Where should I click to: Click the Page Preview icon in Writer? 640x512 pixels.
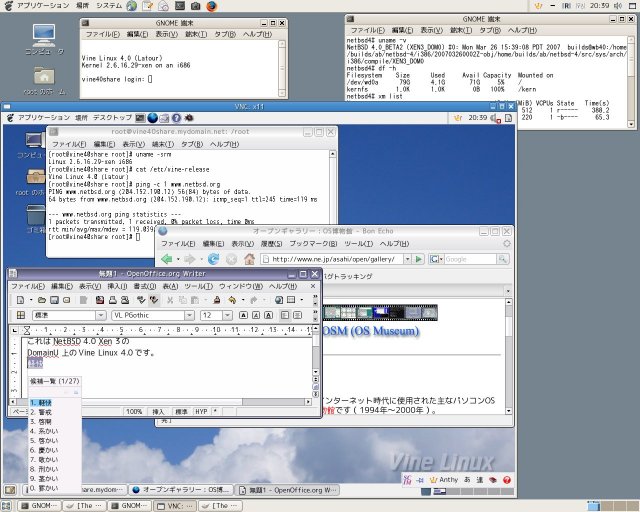pyautogui.click(x=125, y=300)
